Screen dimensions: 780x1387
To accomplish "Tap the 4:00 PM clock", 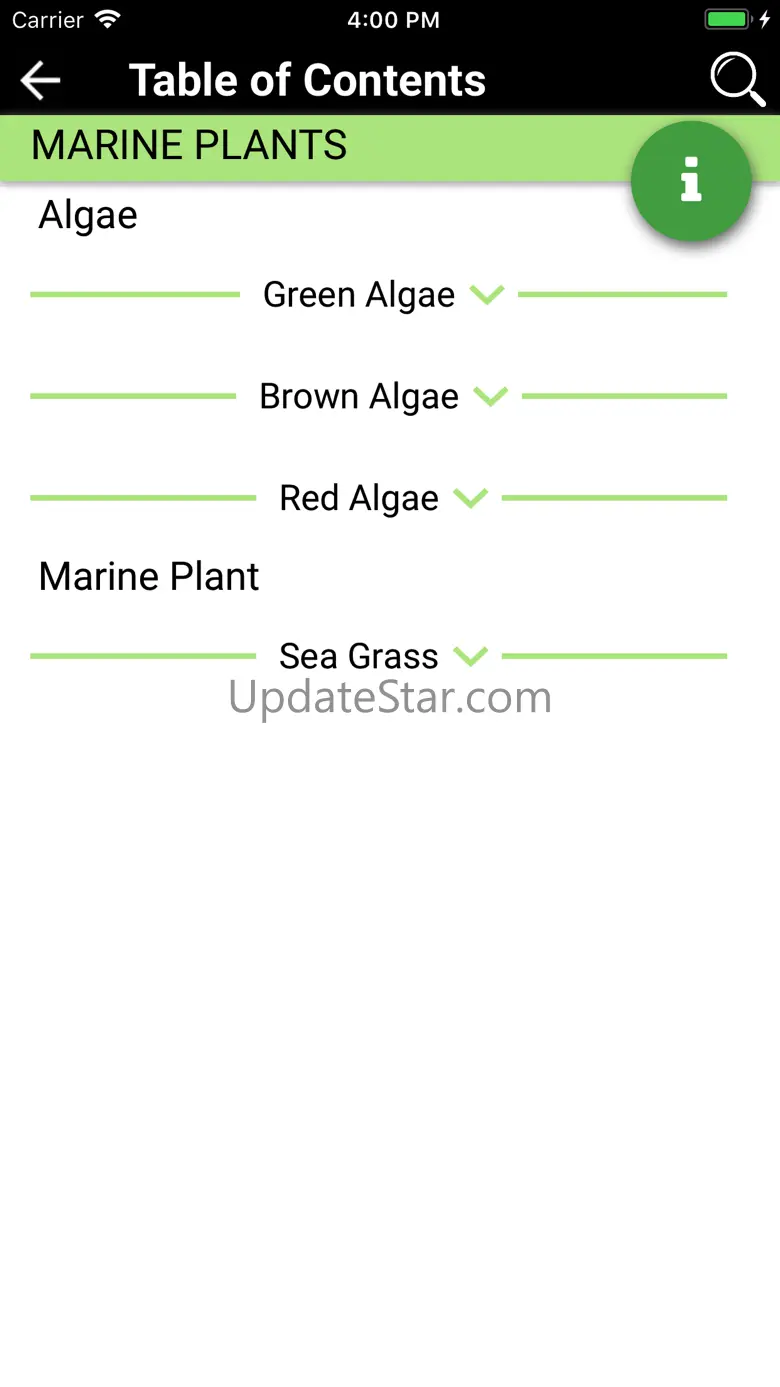I will tap(393, 20).
